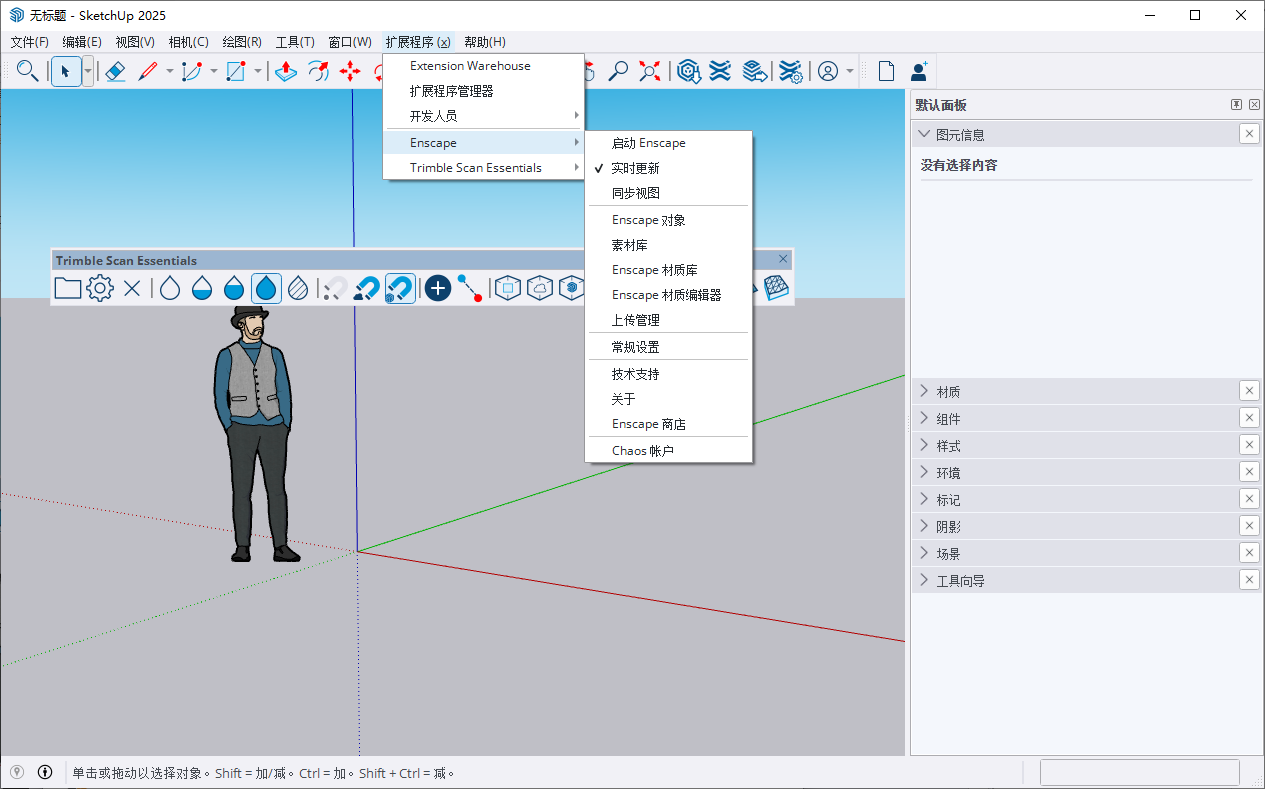Open a scan file in Trimble Scan Essentials
Viewport: 1265px width, 789px height.
tap(67, 288)
